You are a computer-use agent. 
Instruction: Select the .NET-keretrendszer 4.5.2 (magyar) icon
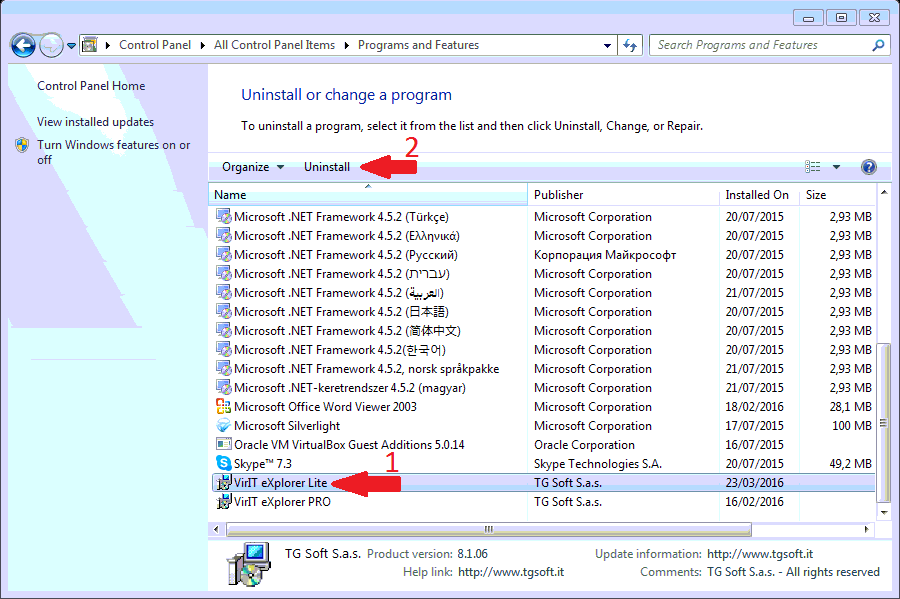(223, 387)
